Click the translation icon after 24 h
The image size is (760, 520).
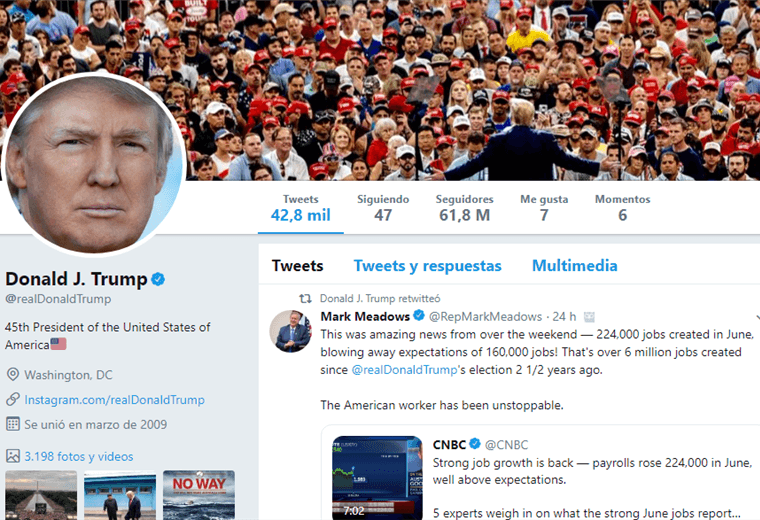coord(589,317)
